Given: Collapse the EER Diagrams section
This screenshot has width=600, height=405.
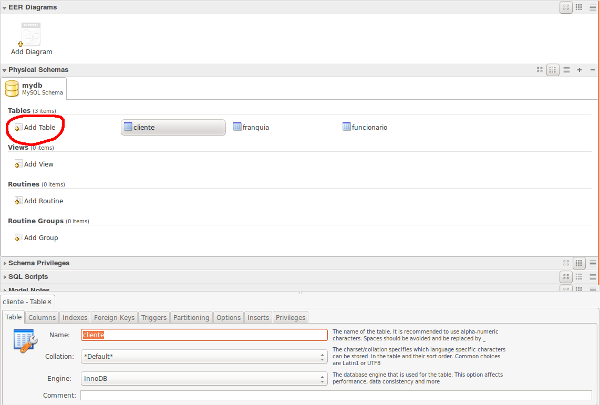Looking at the screenshot, I should pyautogui.click(x=4, y=8).
